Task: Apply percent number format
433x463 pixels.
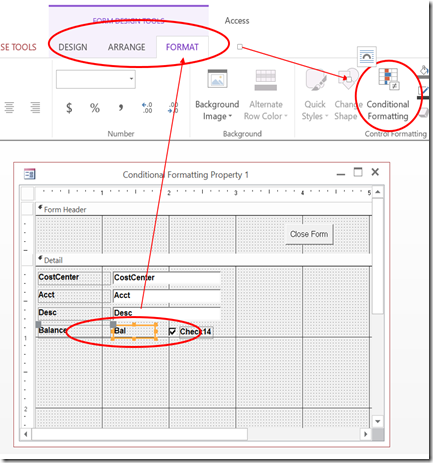Action: pyautogui.click(x=95, y=108)
